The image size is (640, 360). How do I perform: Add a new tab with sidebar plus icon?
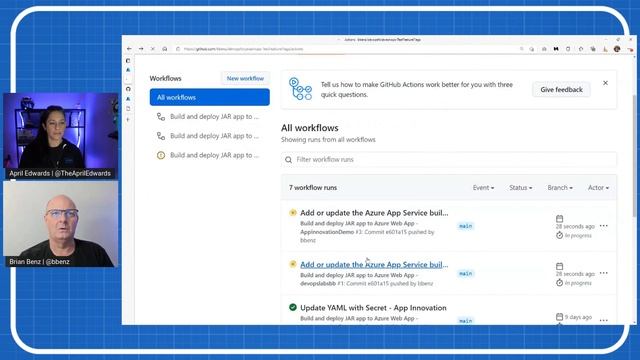point(128,120)
